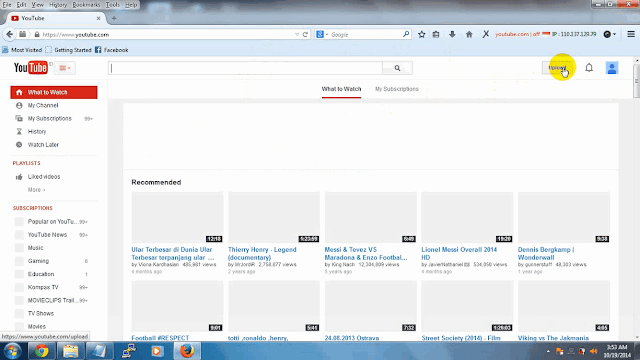The image size is (640, 360).
Task: Click the volume speaker tray icon
Action: (593, 351)
